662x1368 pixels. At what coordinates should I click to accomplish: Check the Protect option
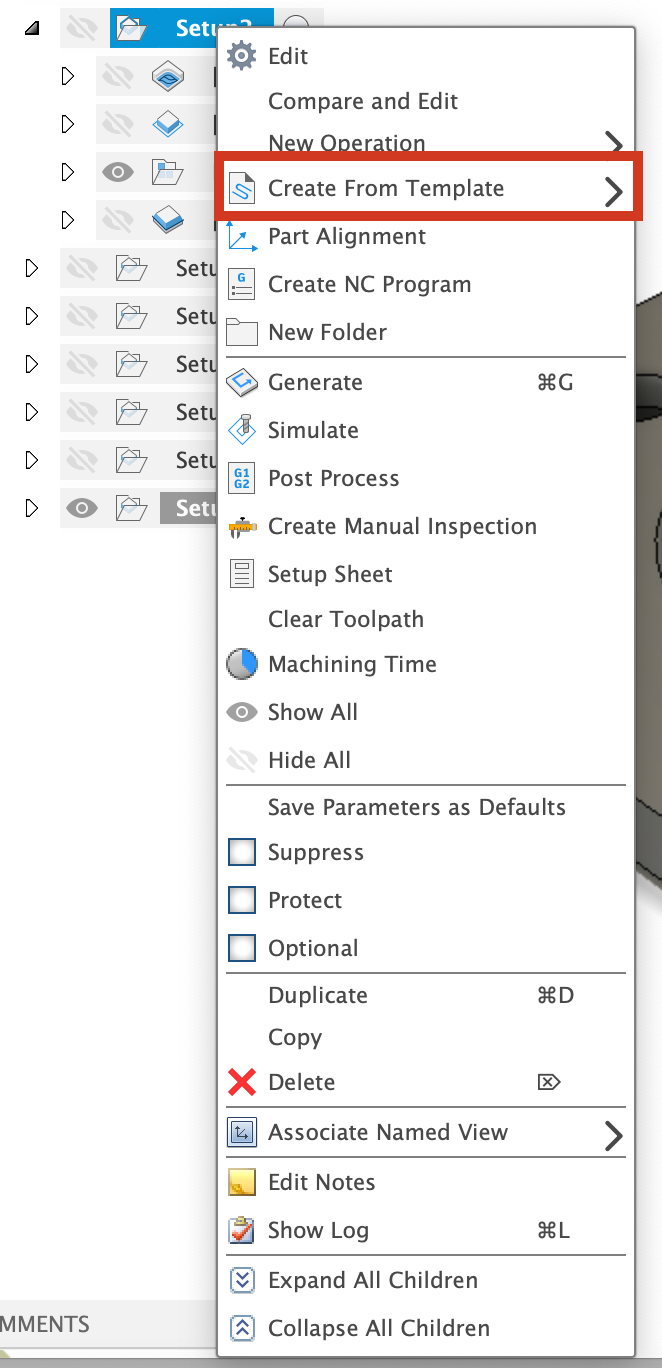[x=241, y=900]
